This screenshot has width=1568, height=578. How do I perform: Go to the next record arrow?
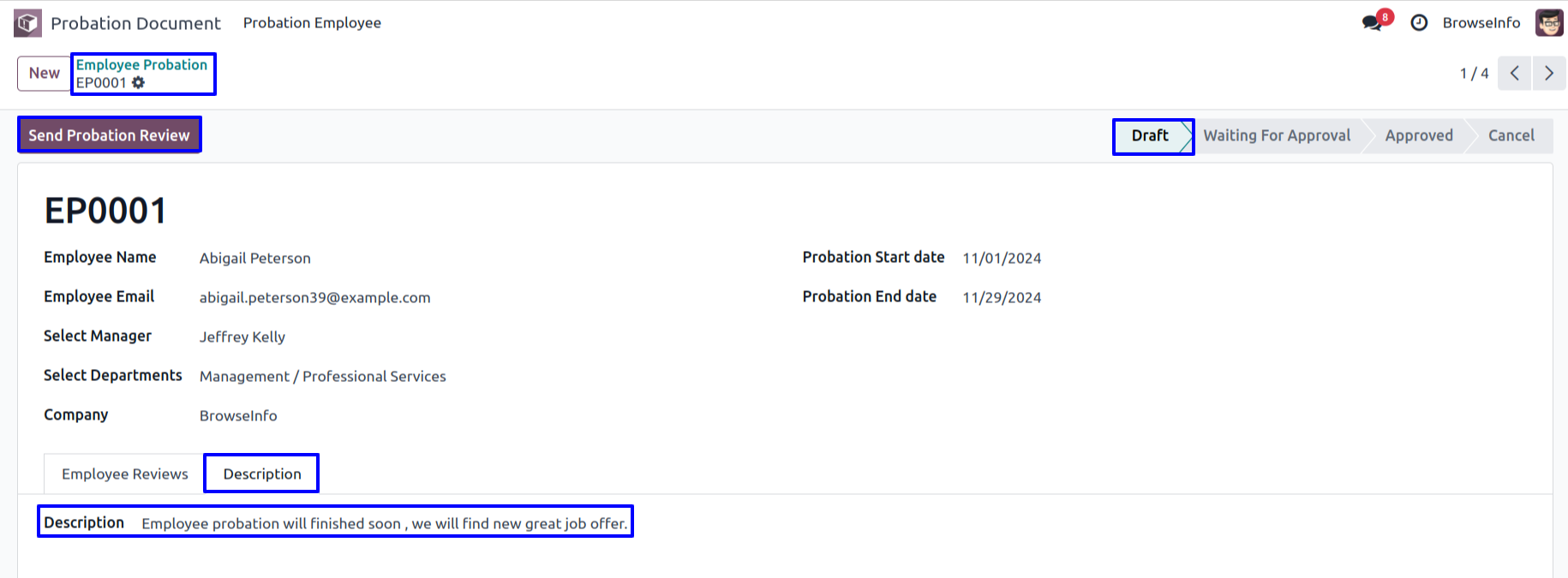[1548, 74]
